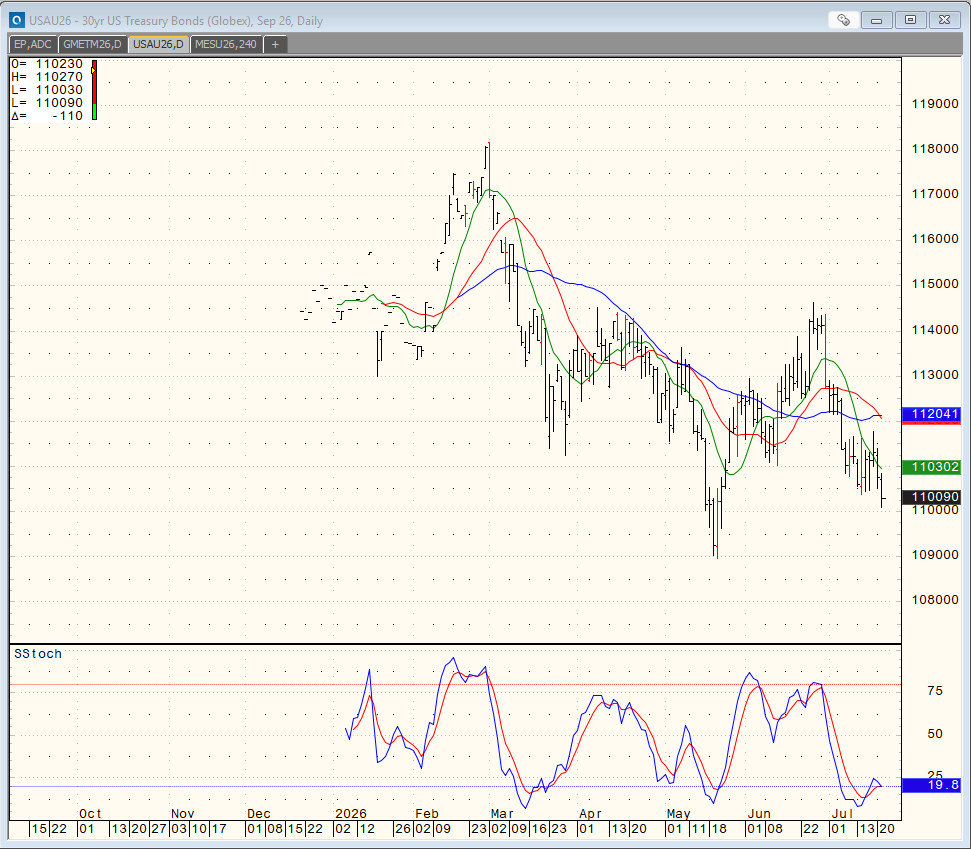Click the Mar month label on time axis
Image resolution: width=971 pixels, height=849 pixels.
click(x=502, y=814)
